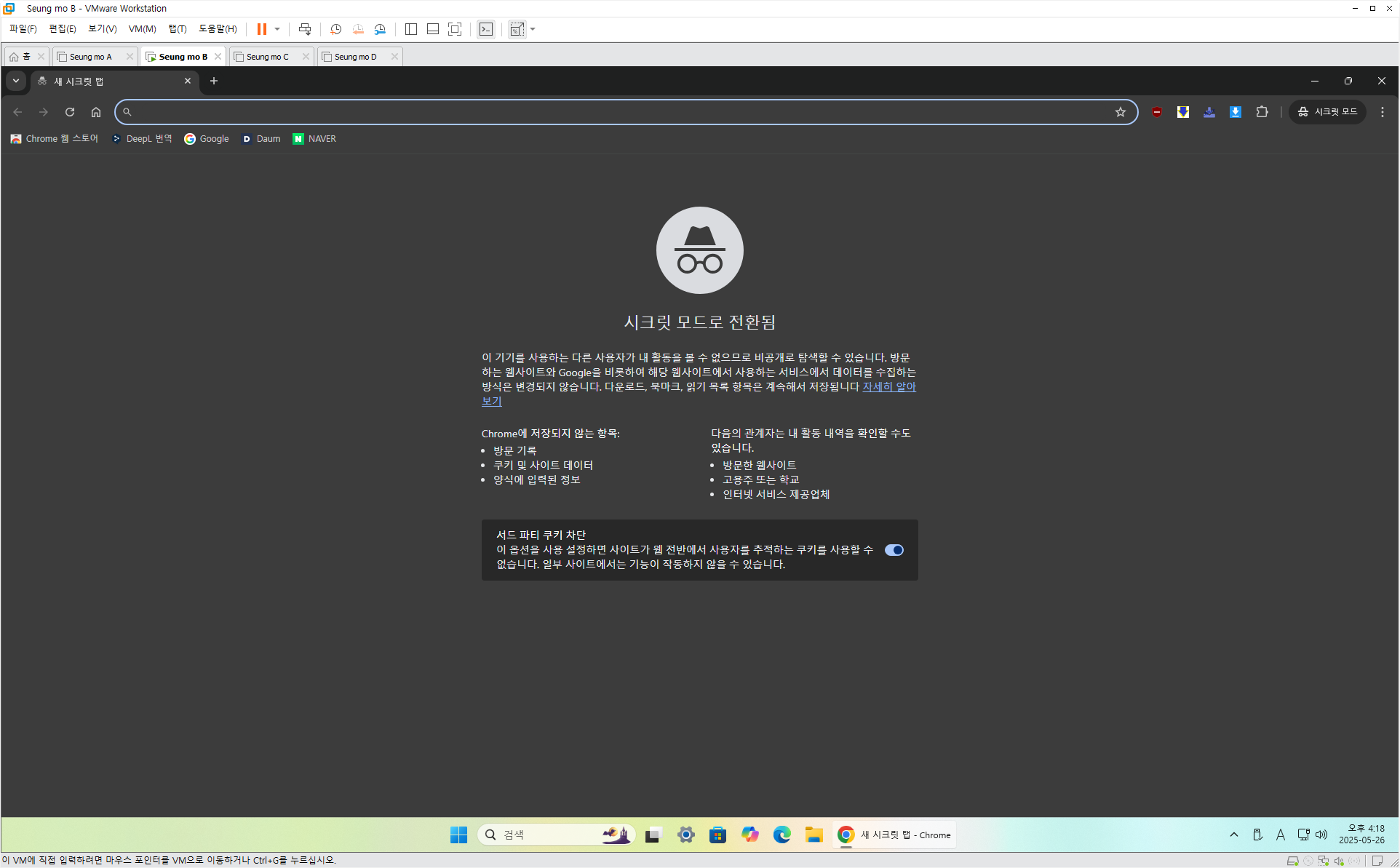Viewport: 1400px width, 868px height.
Task: Open the 자세히 알아보기 link
Action: pos(888,387)
